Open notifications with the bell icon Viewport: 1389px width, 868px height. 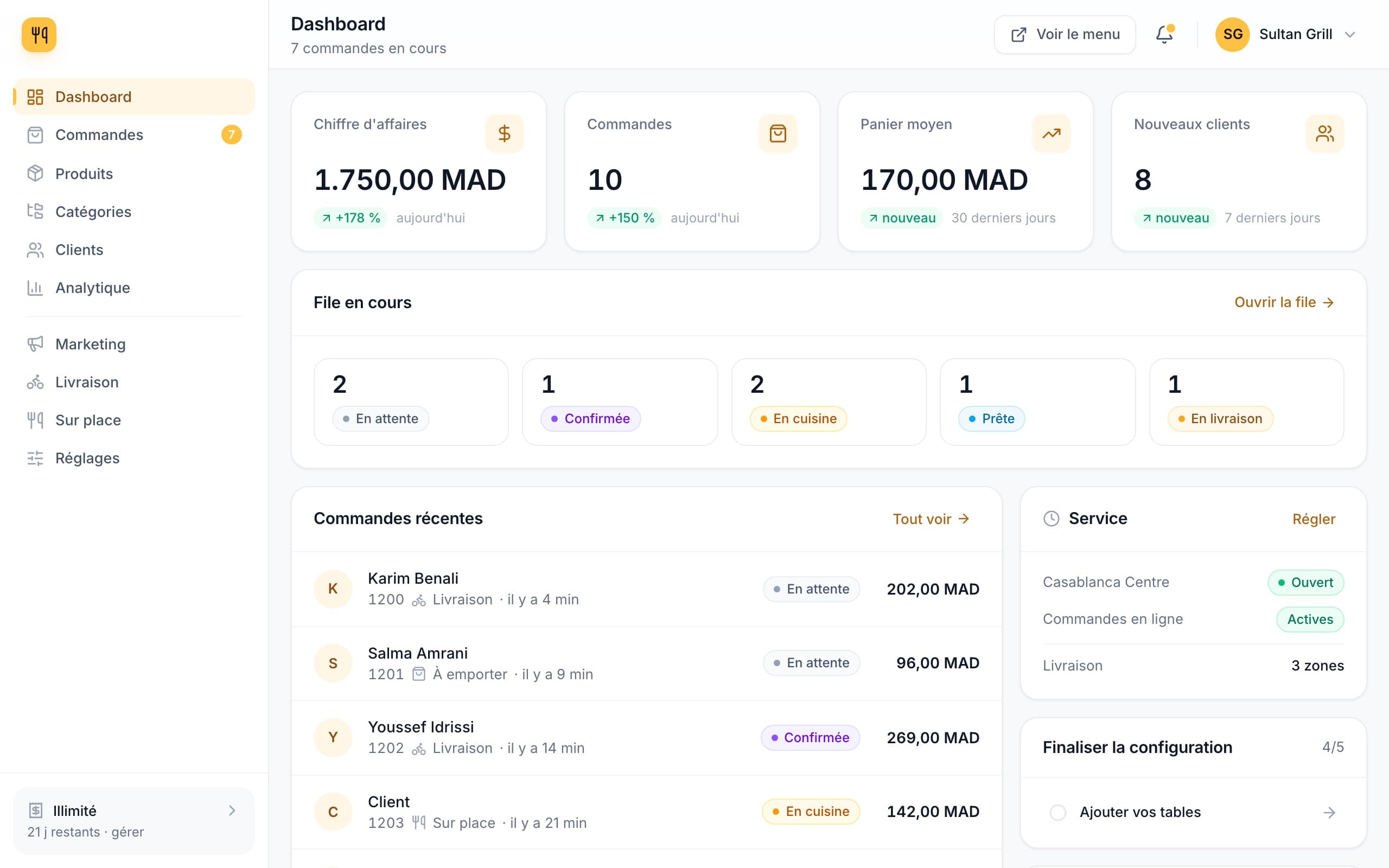click(x=1164, y=34)
